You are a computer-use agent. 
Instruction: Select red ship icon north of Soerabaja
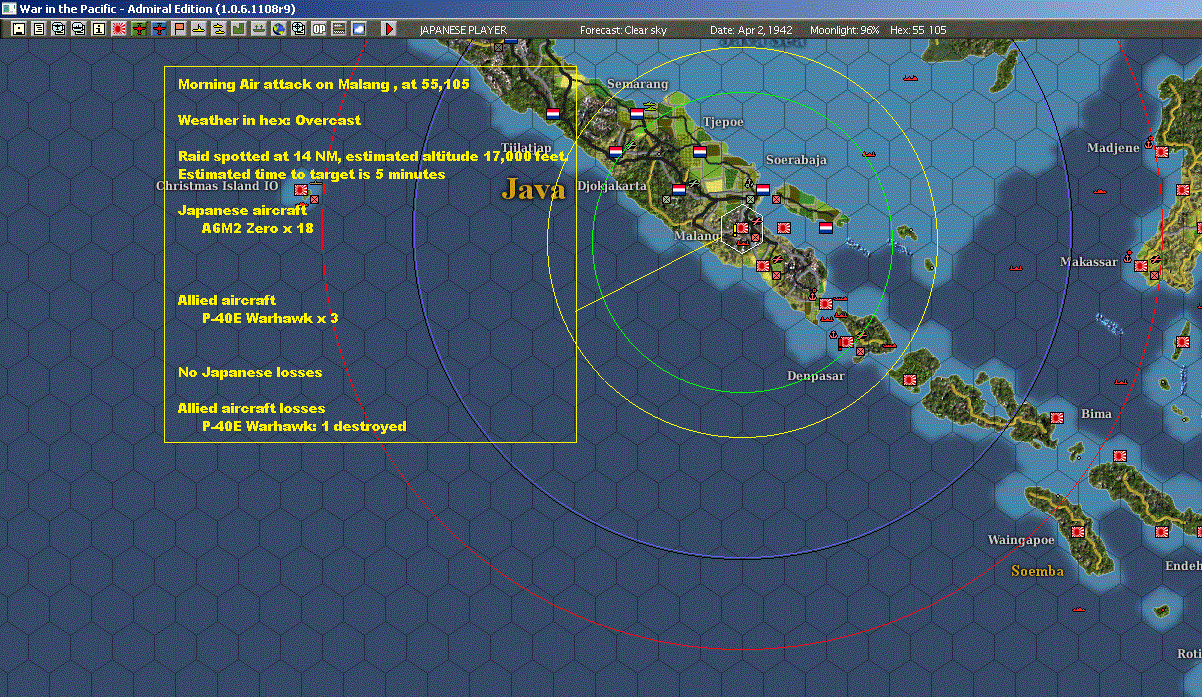(868, 154)
